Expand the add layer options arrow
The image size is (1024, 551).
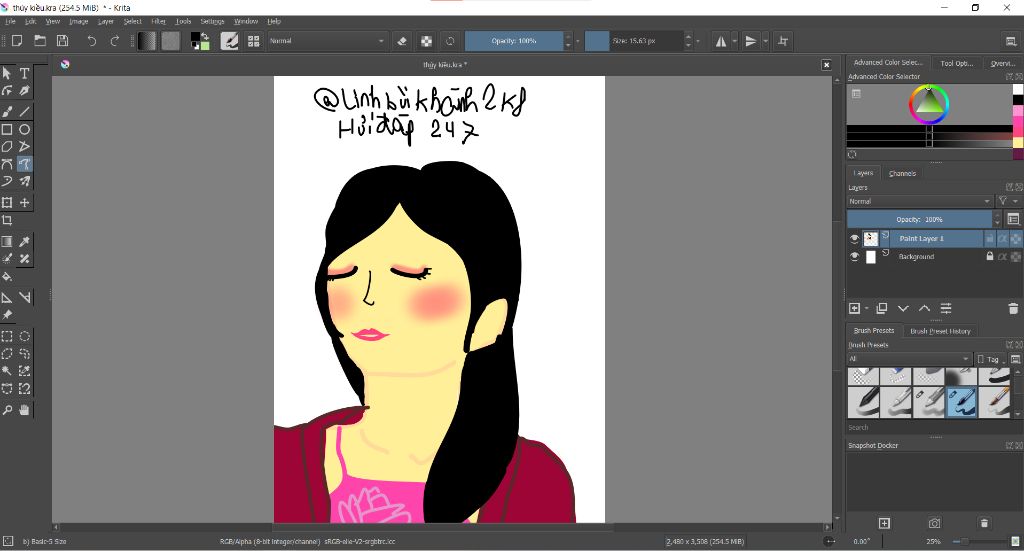click(867, 308)
